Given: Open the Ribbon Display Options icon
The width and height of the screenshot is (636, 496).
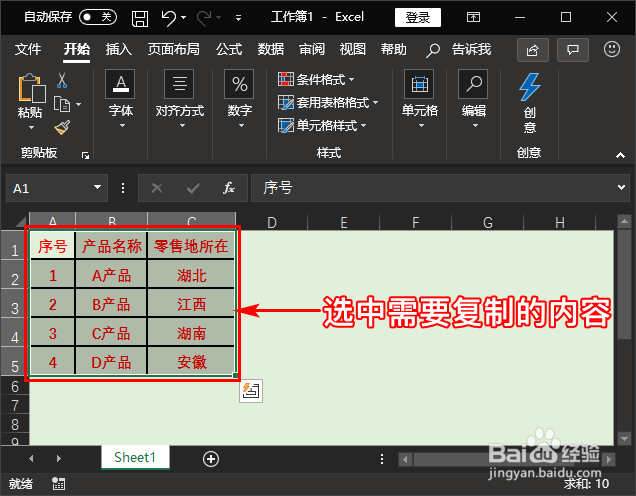Looking at the screenshot, I should point(473,17).
